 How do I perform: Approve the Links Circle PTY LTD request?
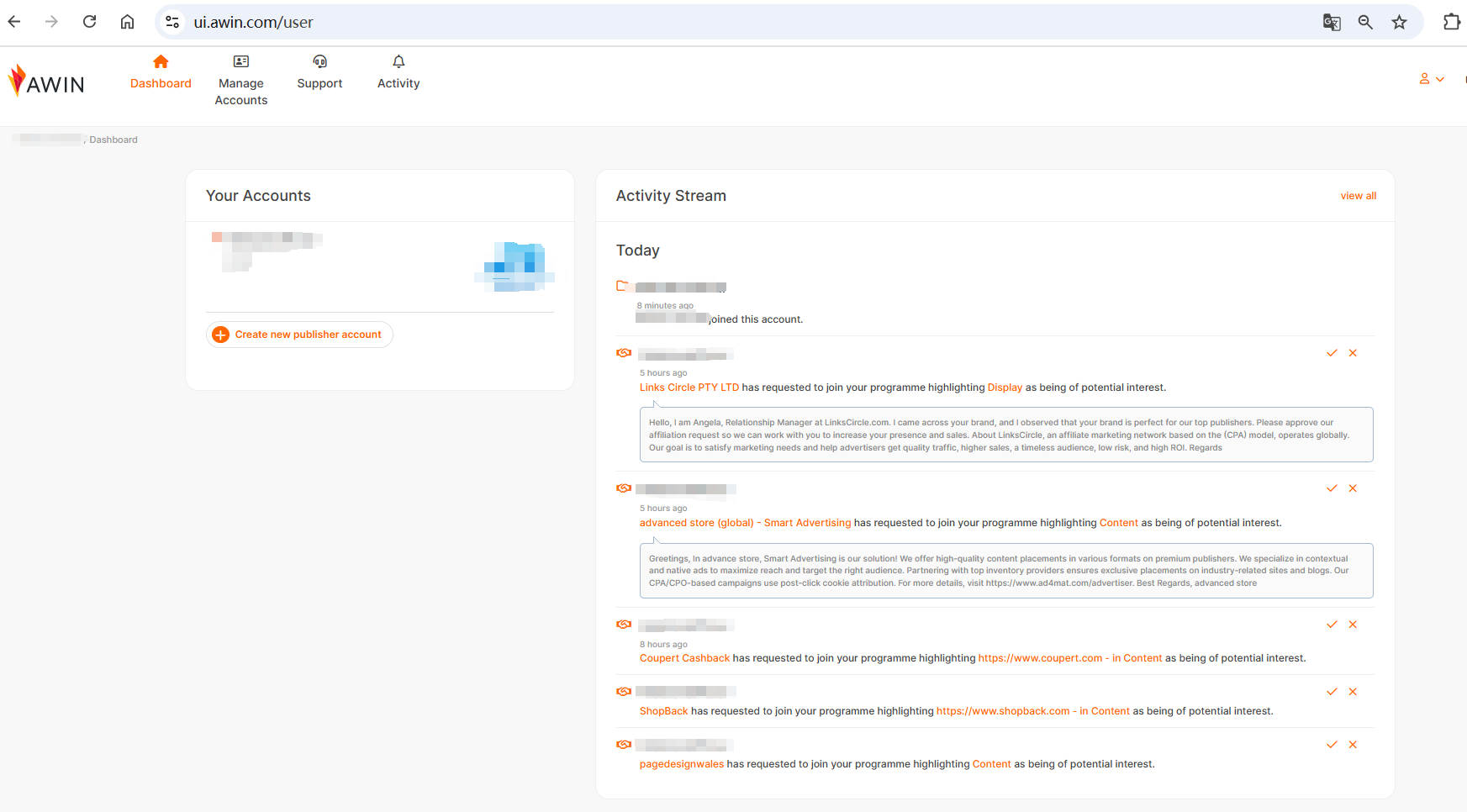click(1332, 353)
